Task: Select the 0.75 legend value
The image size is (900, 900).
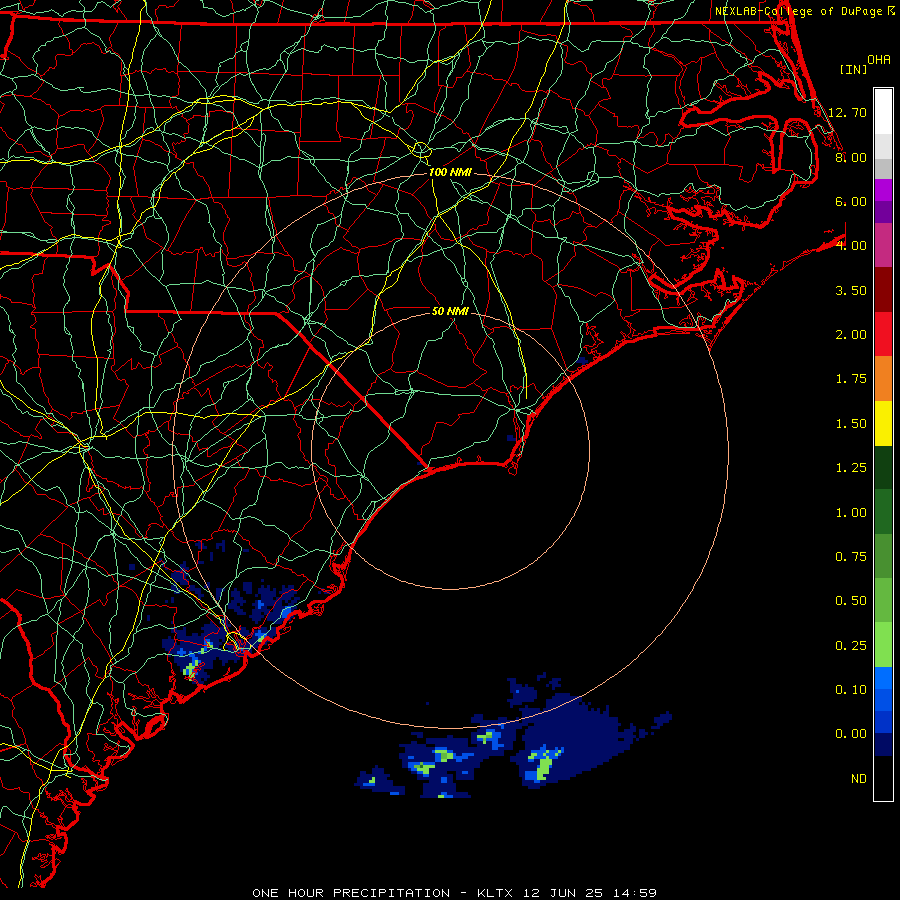Action: [x=851, y=557]
